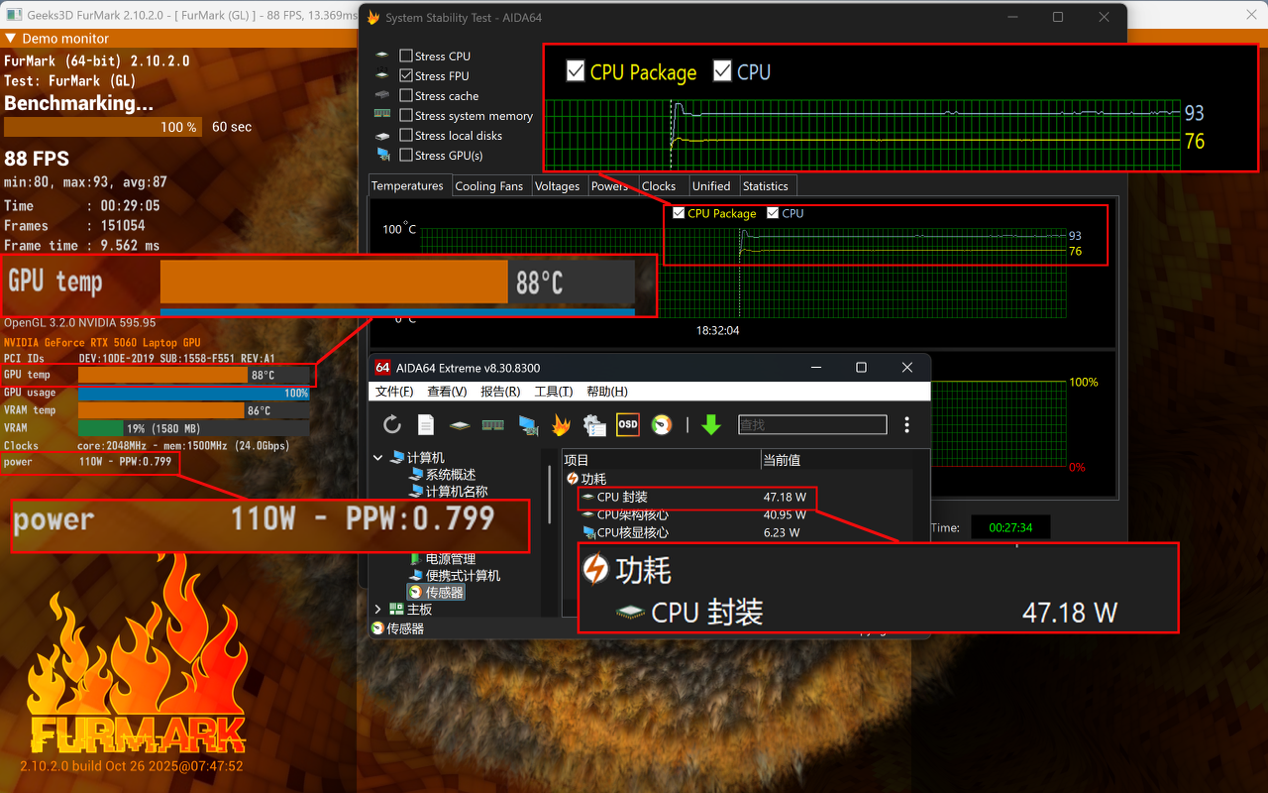Image resolution: width=1268 pixels, height=793 pixels.
Task: Open the 报告(R) menu
Action: [x=500, y=391]
